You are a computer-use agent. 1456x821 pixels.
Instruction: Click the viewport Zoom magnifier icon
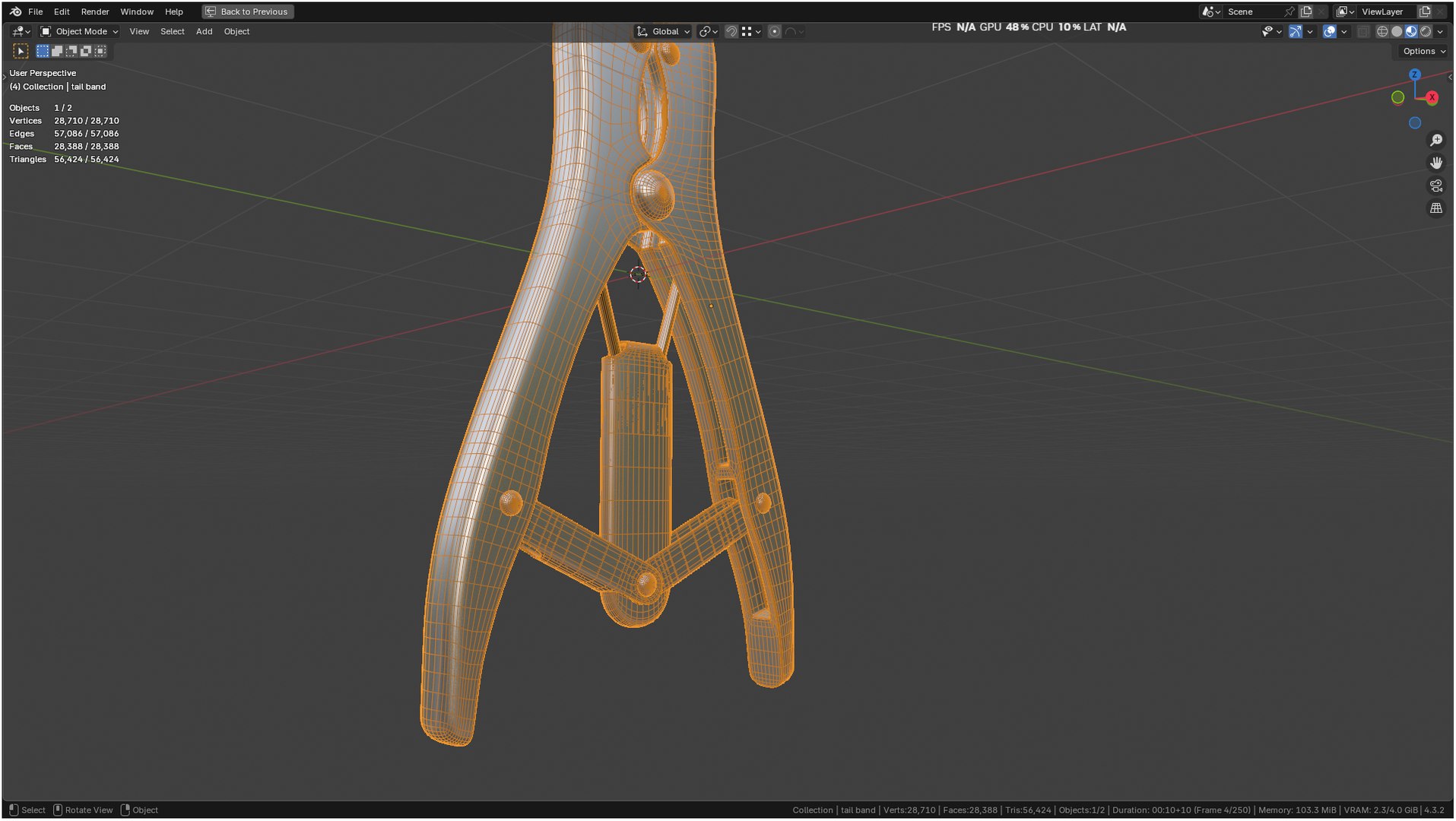pyautogui.click(x=1436, y=141)
